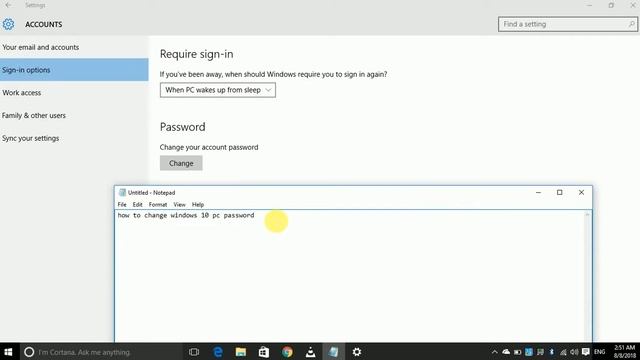Viewport: 640px width, 360px height.
Task: Launch Google Chrome from the taskbar
Action: [x=287, y=352]
